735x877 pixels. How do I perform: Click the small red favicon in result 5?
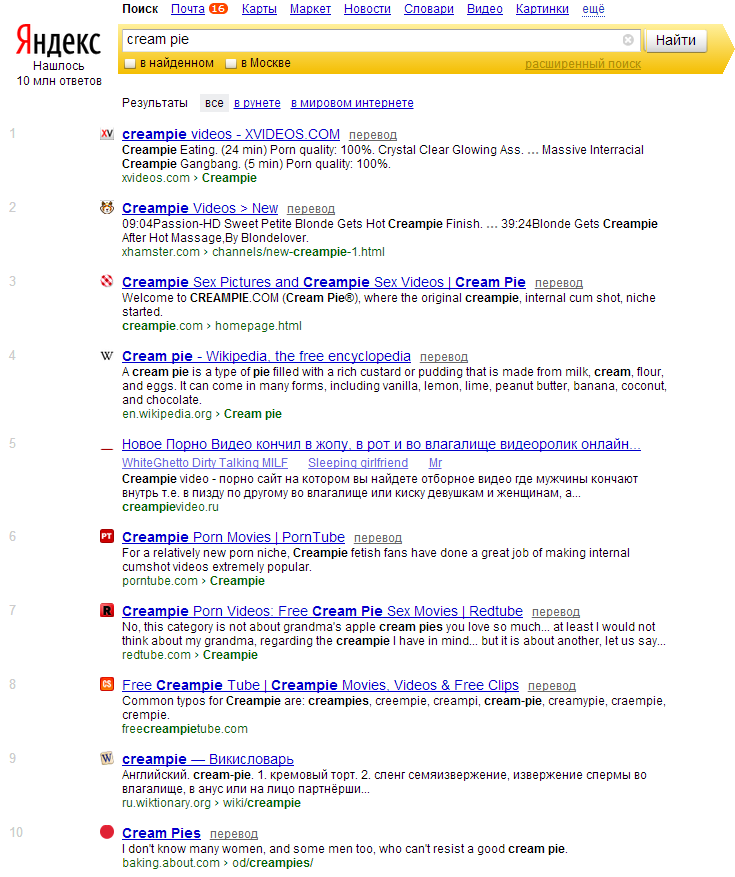pyautogui.click(x=107, y=449)
